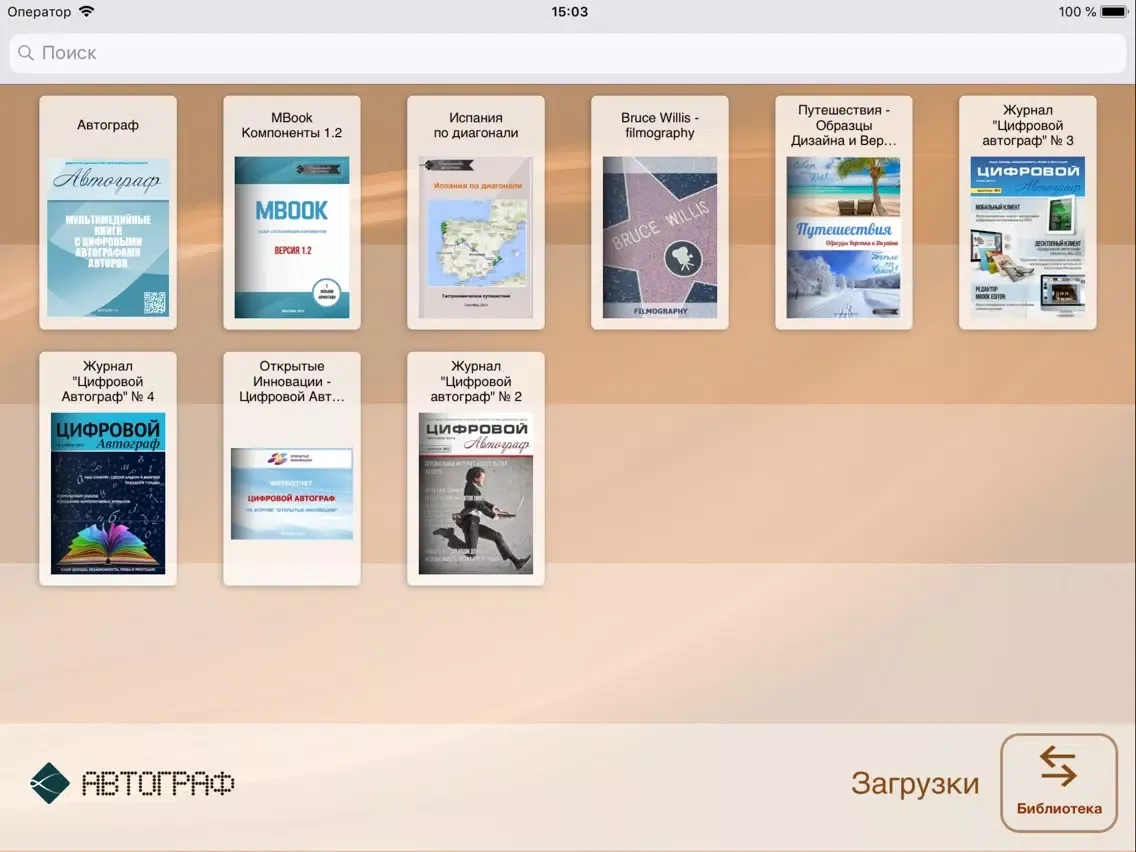Screen dimensions: 1136x852
Task: Open Журнал Цифровой автограф № 2 cover
Action: tap(476, 493)
